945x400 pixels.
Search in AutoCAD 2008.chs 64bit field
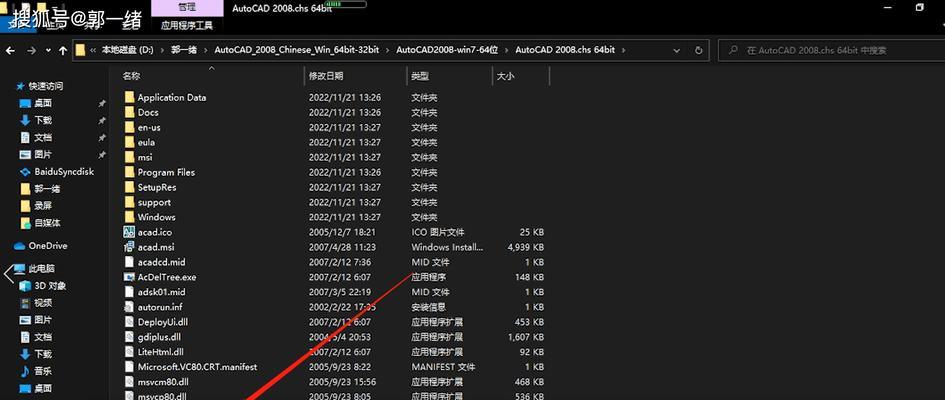point(834,51)
